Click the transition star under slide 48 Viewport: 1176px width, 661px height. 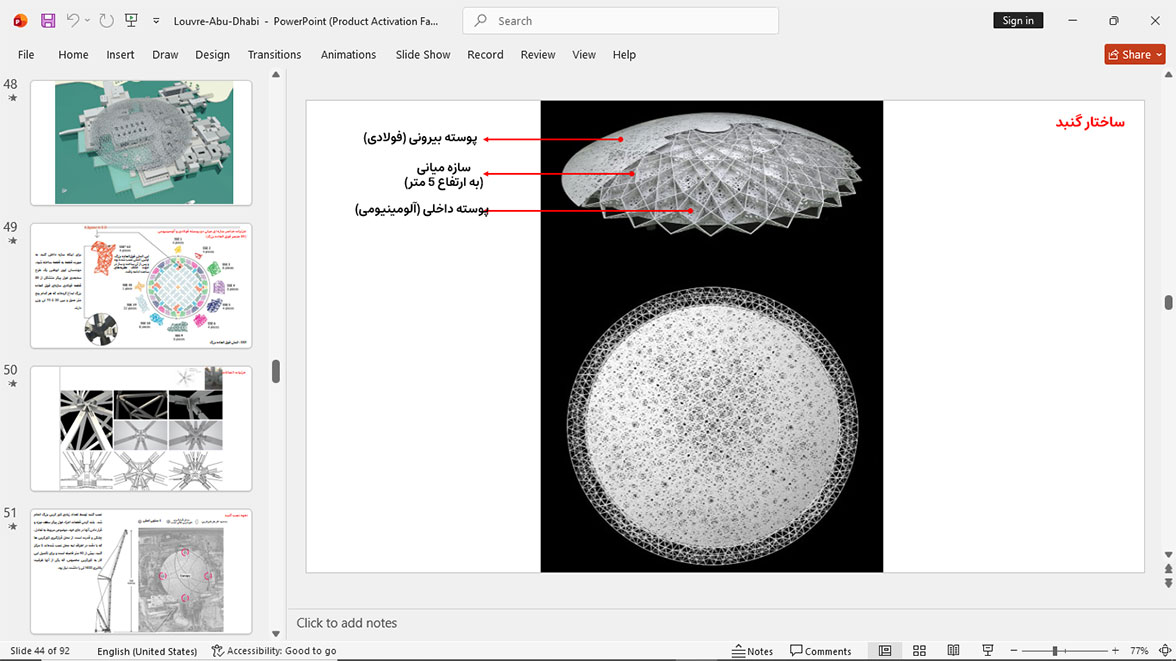click(12, 98)
